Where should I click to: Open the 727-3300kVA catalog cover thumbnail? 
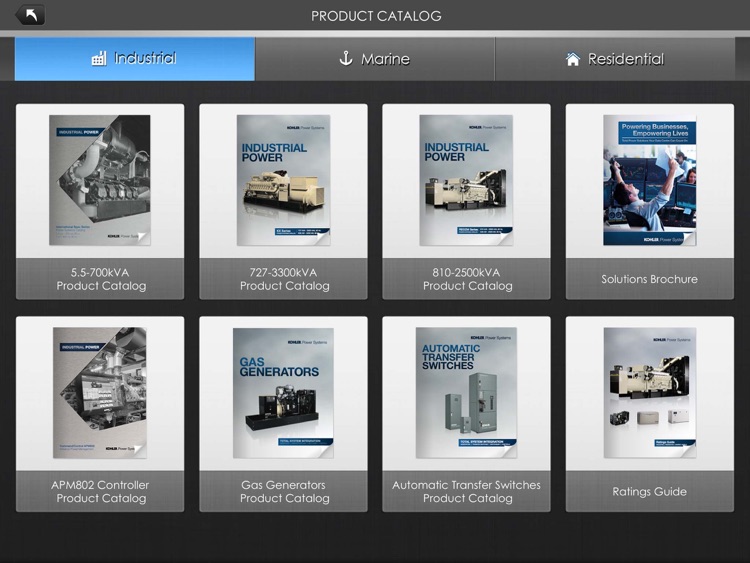(x=284, y=180)
